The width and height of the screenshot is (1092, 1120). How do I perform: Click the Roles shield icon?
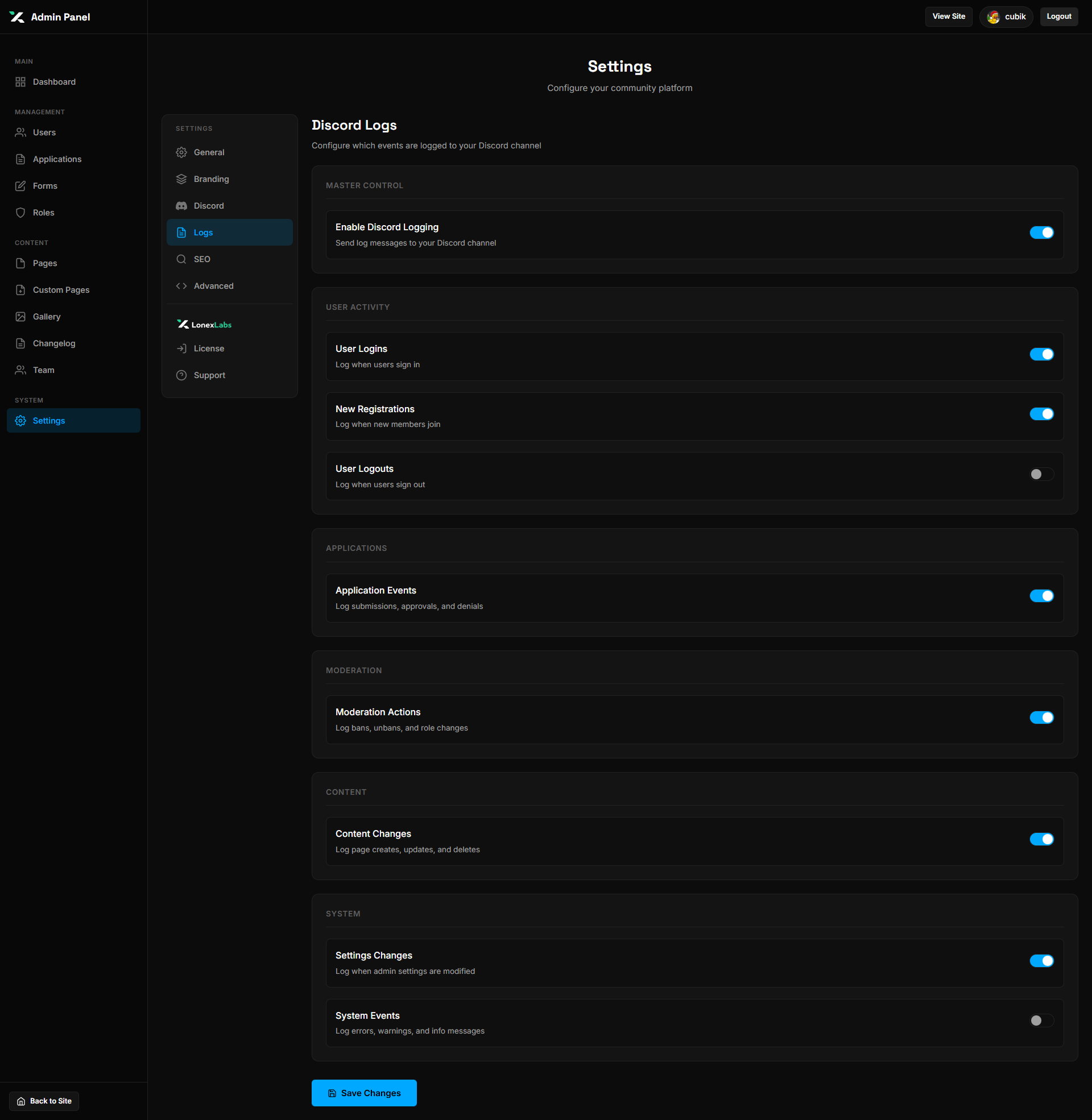[20, 213]
